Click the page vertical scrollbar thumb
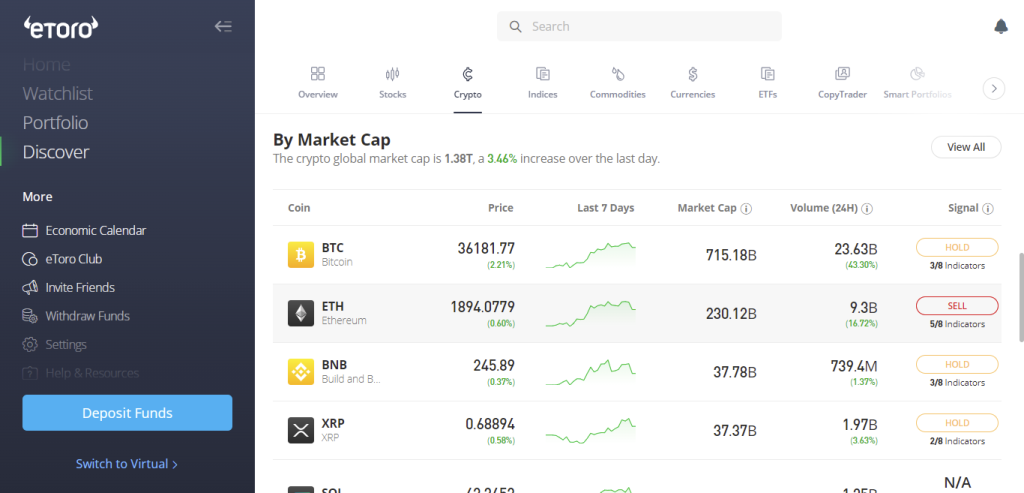Viewport: 1024px width, 493px height. [x=1021, y=297]
